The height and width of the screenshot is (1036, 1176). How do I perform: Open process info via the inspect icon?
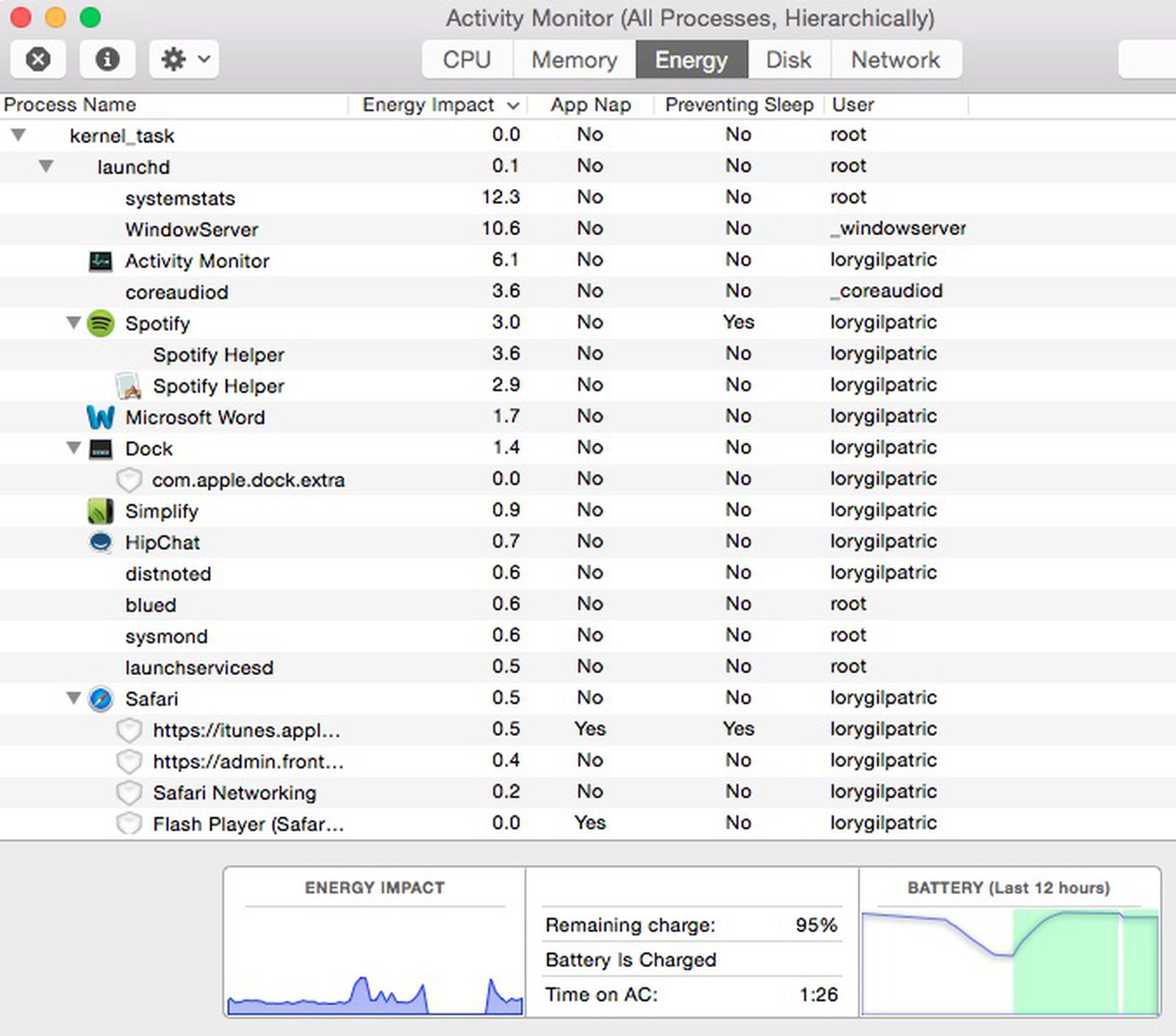pyautogui.click(x=107, y=60)
